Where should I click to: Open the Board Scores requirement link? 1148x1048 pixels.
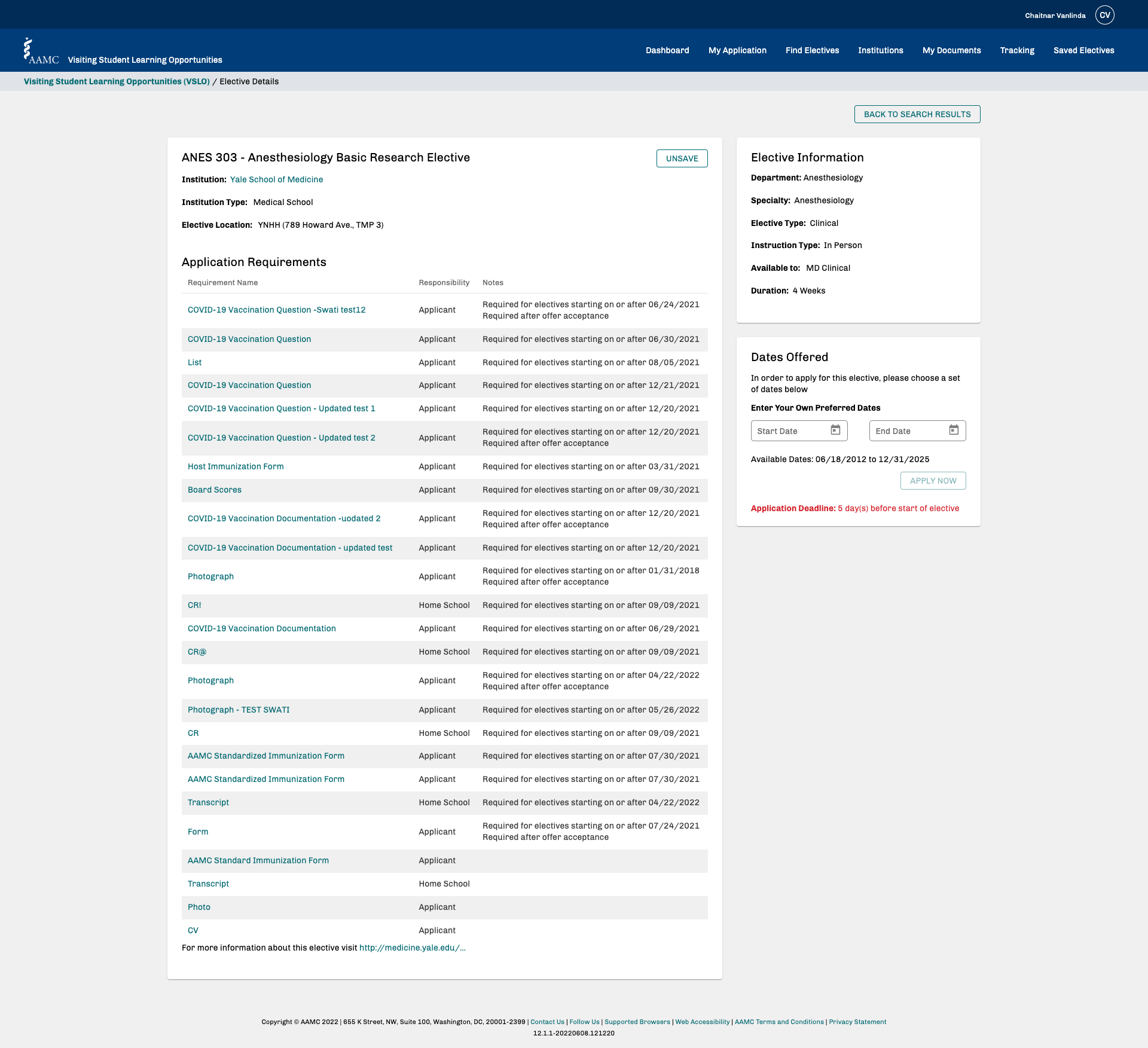pyautogui.click(x=215, y=490)
